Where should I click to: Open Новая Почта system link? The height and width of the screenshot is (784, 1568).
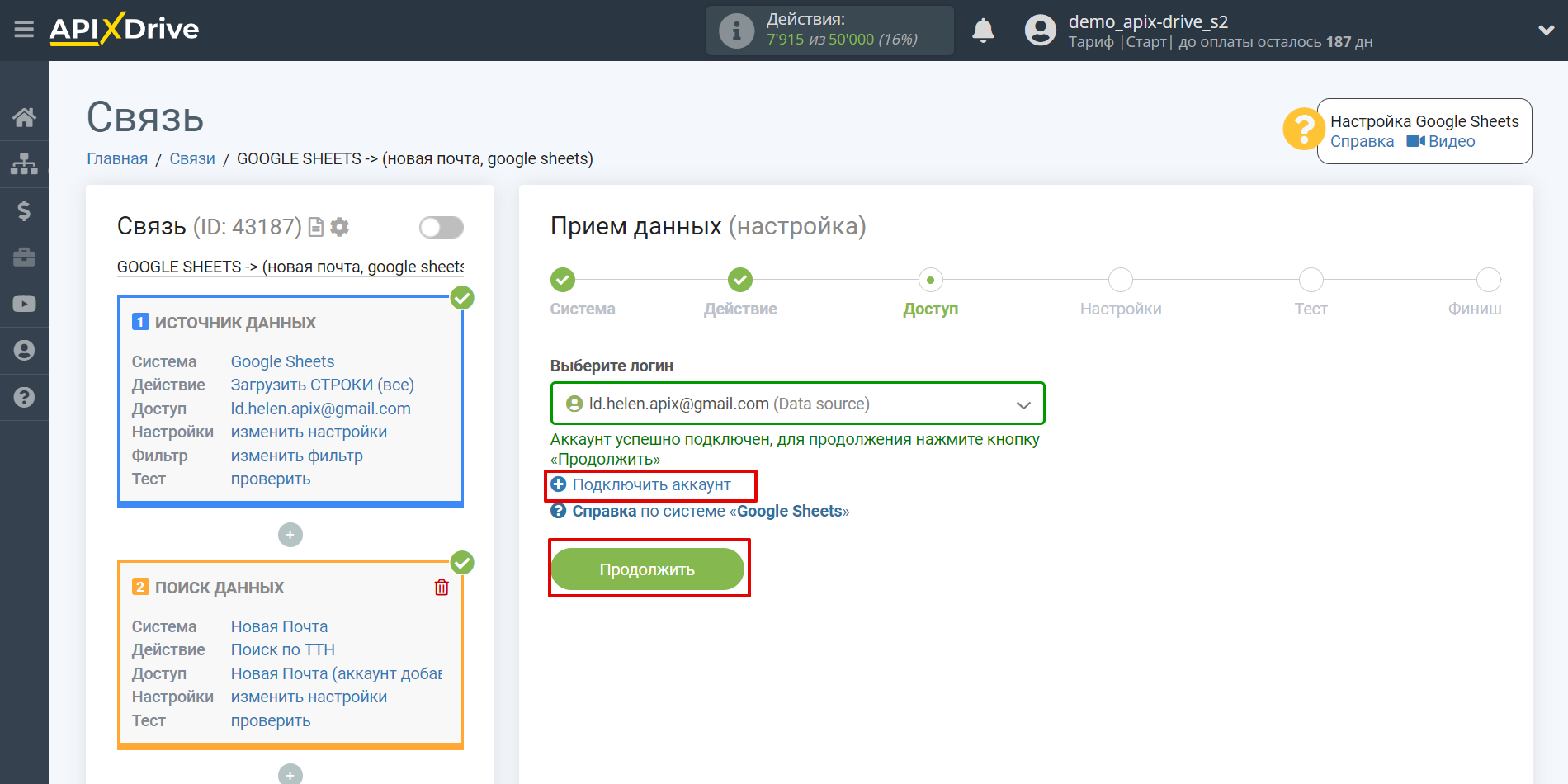pos(279,626)
